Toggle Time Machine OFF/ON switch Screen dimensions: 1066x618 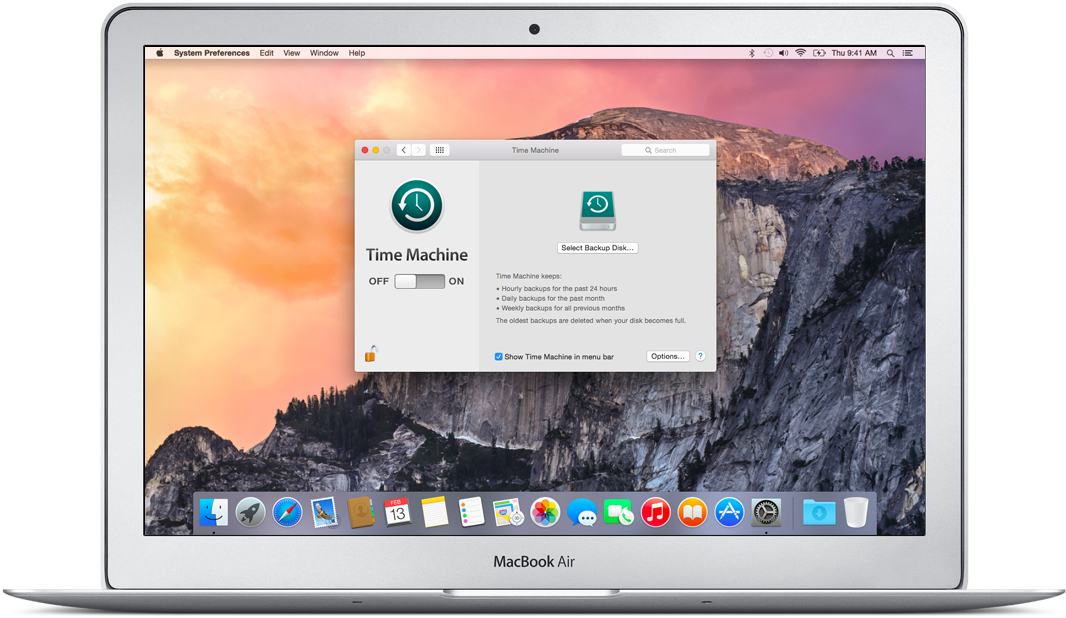pos(419,281)
